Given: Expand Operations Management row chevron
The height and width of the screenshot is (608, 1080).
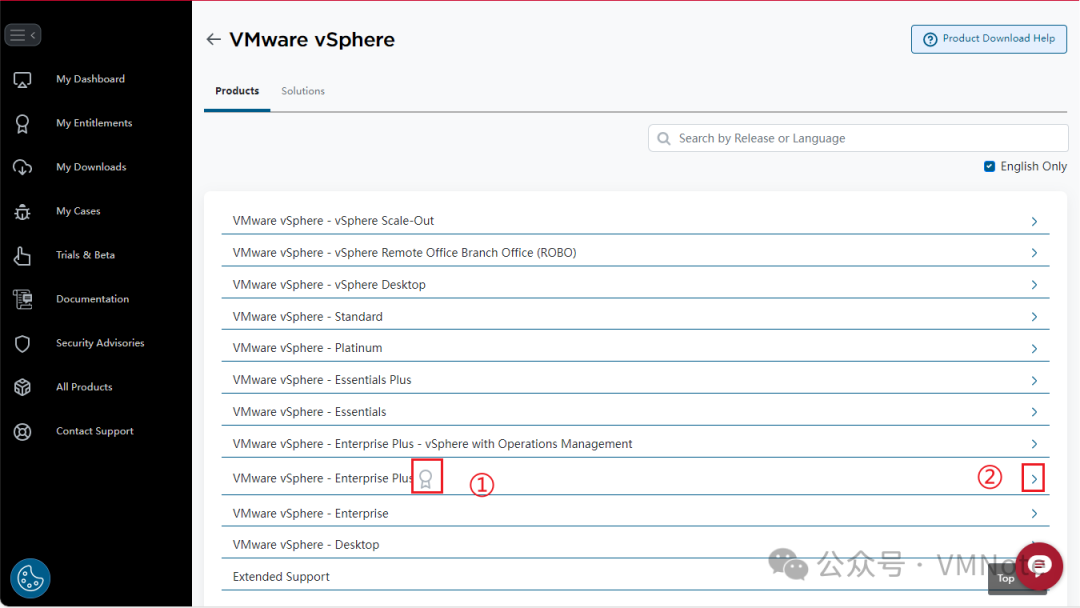Looking at the screenshot, I should coord(1034,444).
